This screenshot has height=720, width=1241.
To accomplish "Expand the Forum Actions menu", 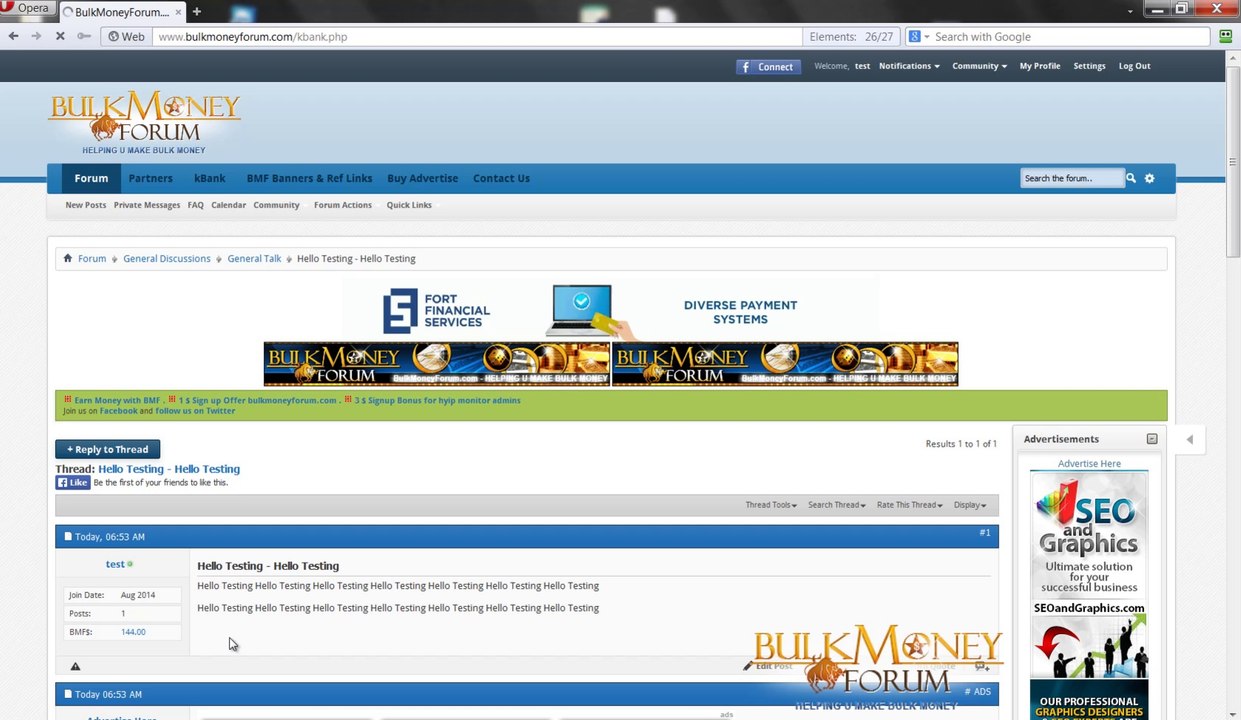I will pyautogui.click(x=343, y=205).
